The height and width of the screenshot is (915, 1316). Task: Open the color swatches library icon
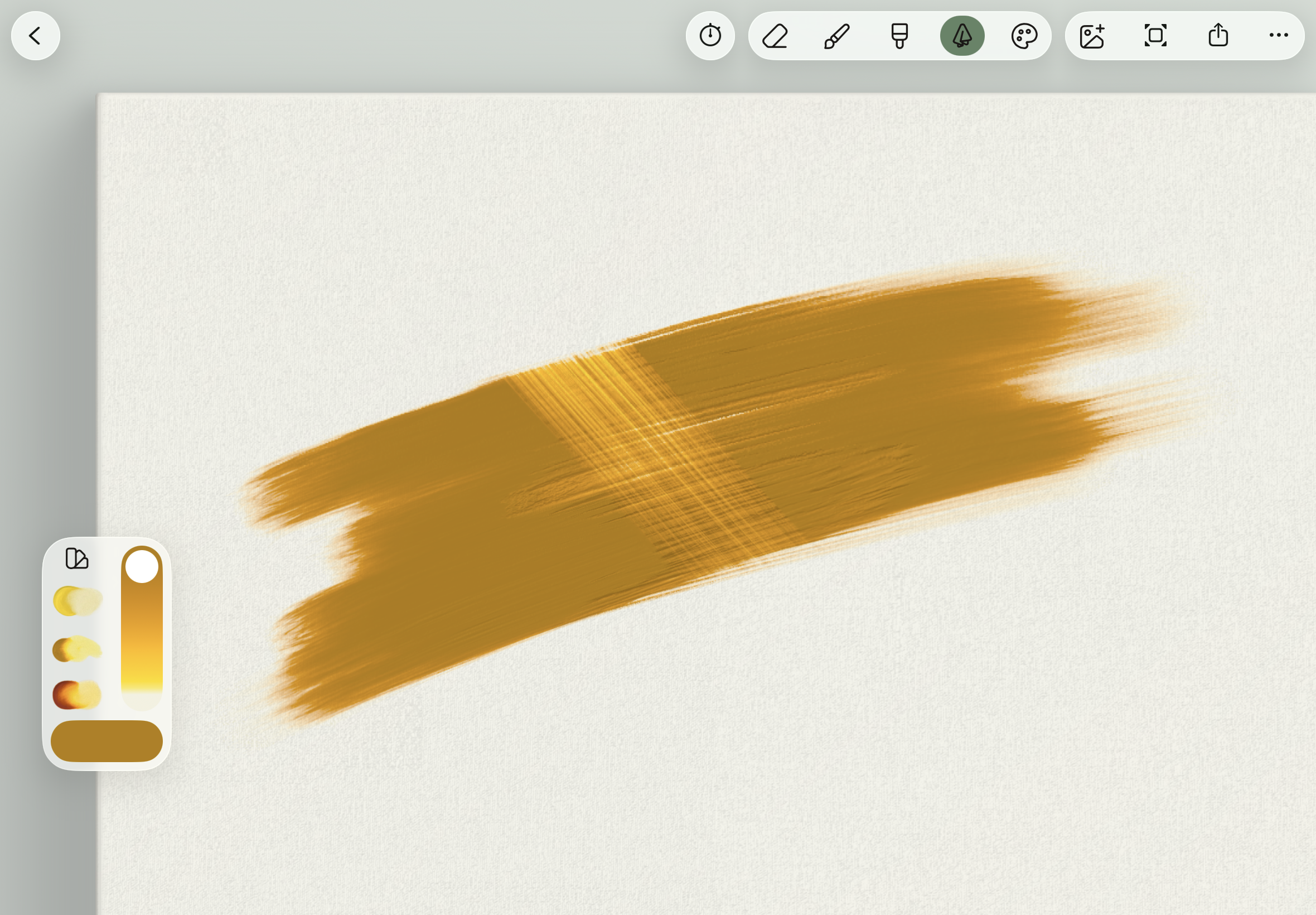tap(77, 558)
